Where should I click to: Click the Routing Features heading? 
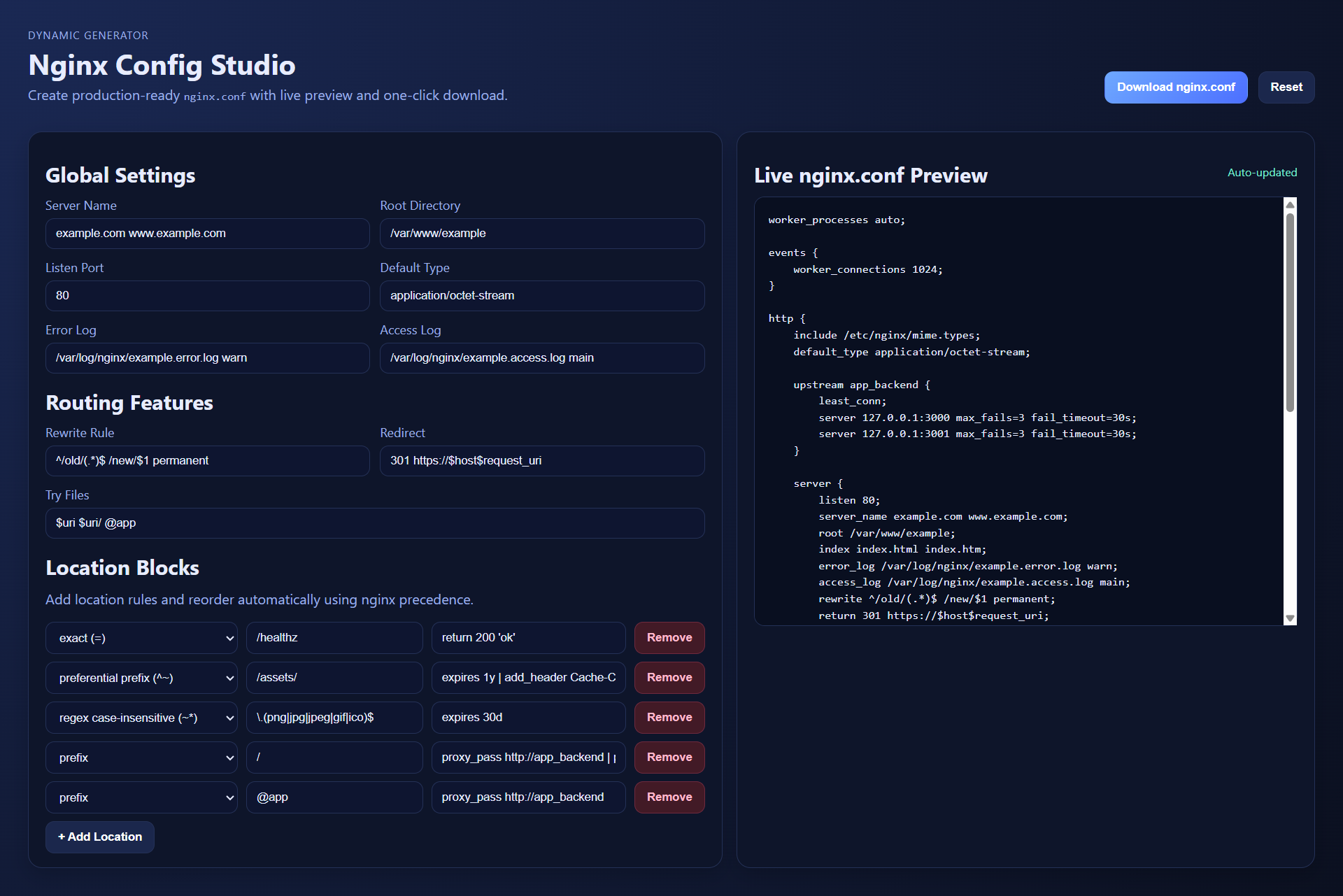point(129,403)
